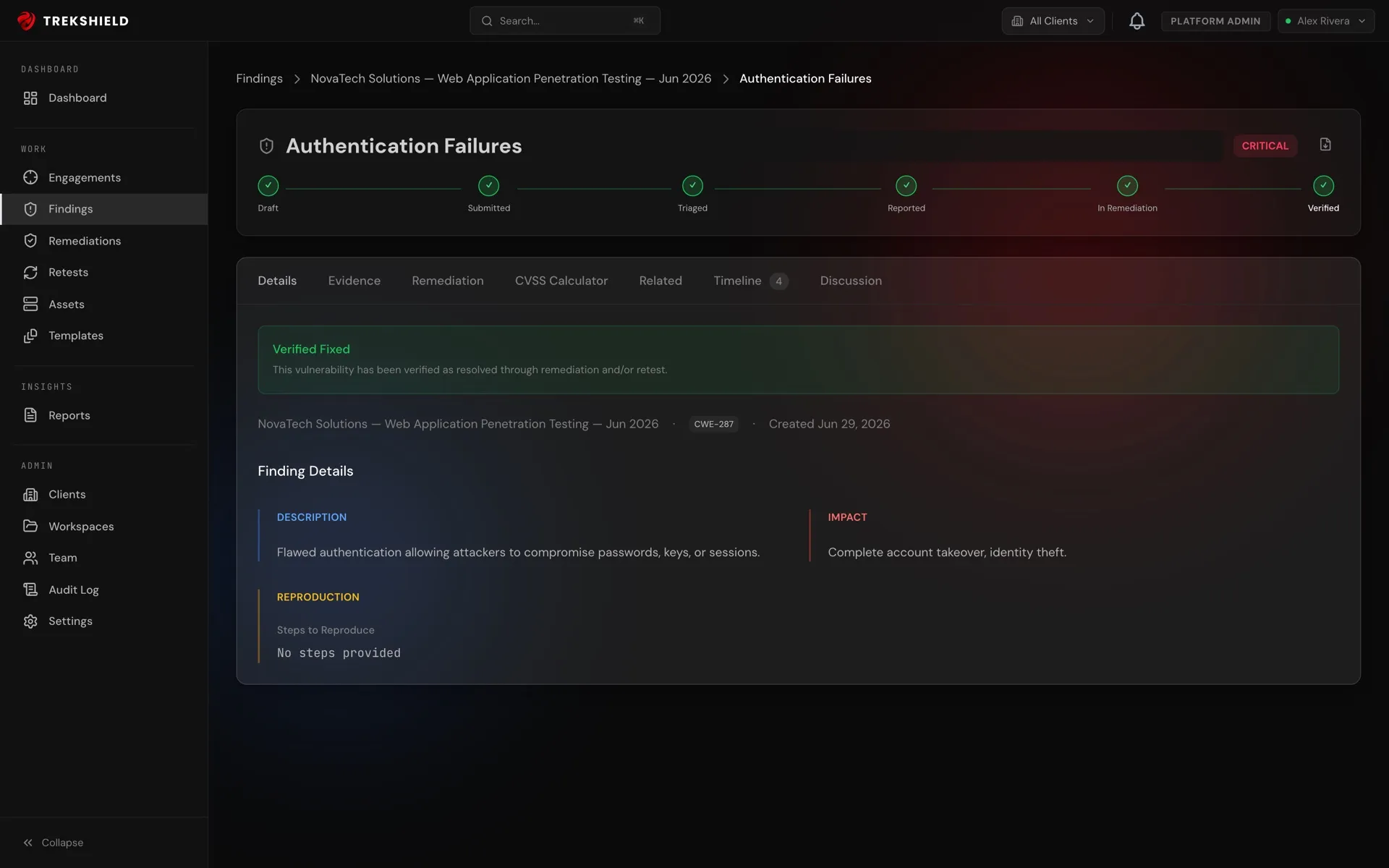Switch to the Evidence tab
1389x868 pixels.
tap(354, 281)
